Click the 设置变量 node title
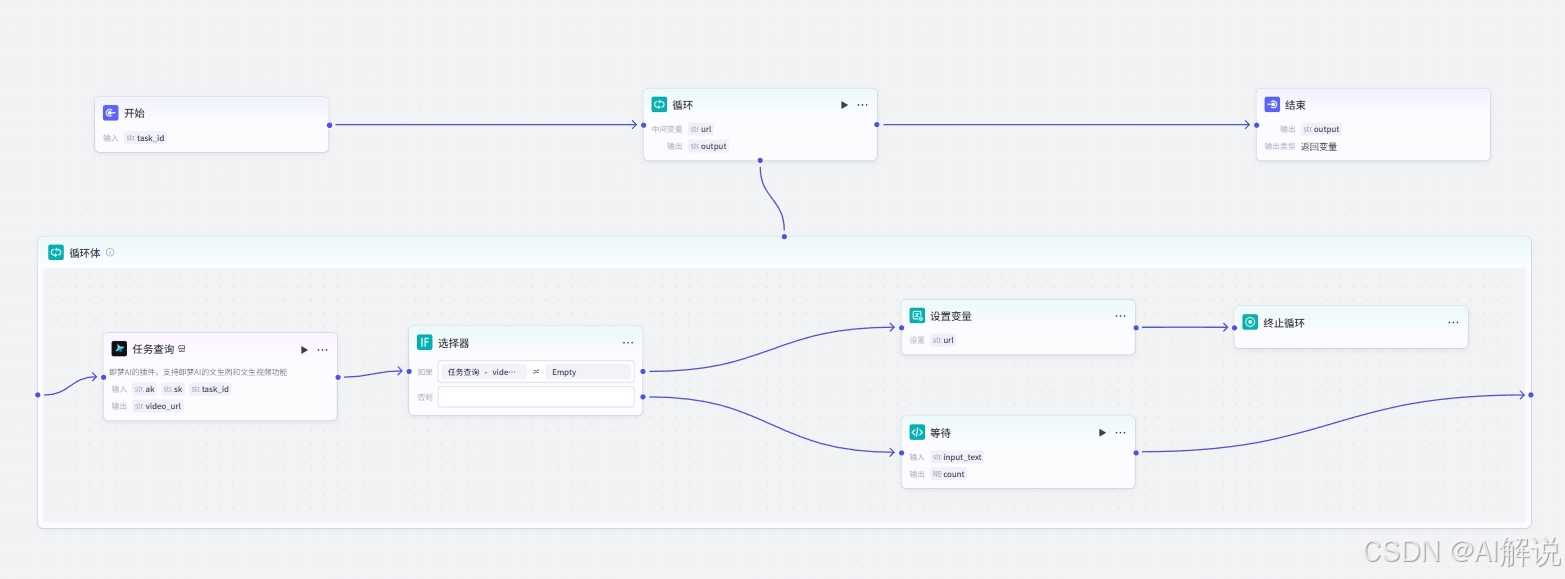 pyautogui.click(x=951, y=316)
